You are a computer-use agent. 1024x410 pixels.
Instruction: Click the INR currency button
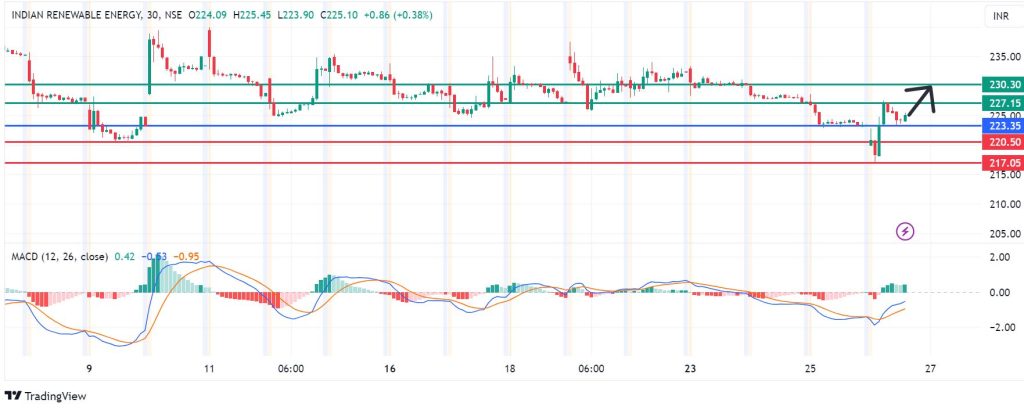click(1000, 17)
